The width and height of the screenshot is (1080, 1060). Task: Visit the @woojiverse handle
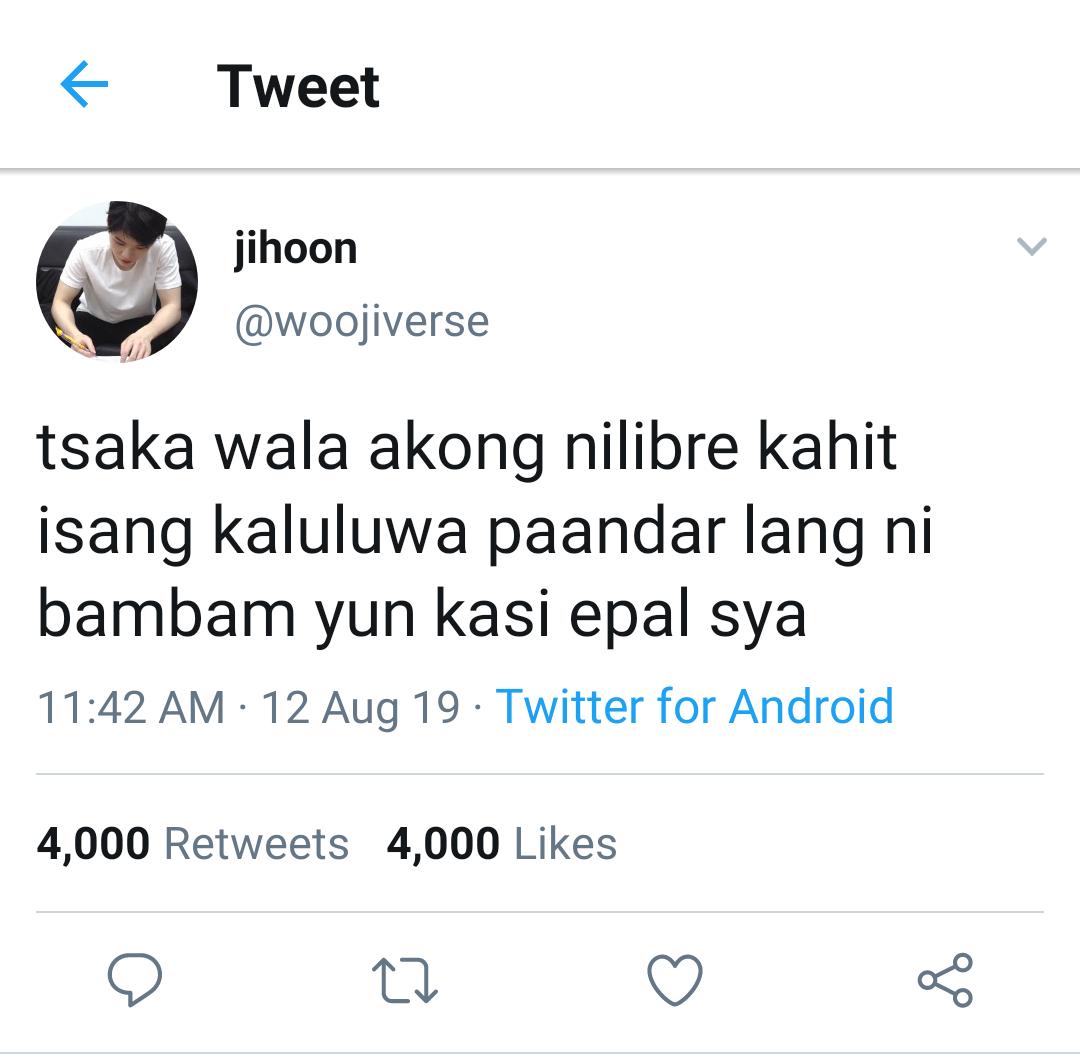coord(362,322)
